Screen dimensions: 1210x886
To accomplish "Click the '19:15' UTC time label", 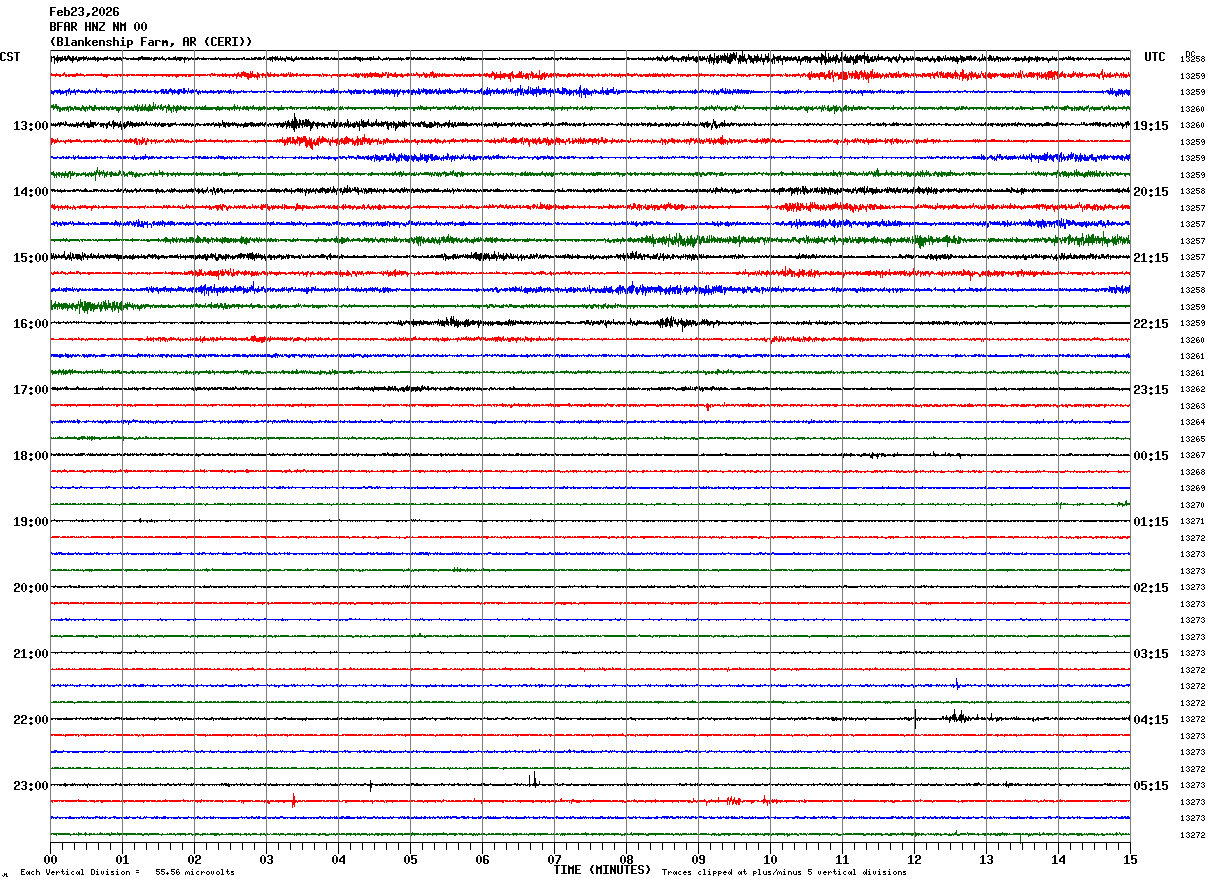I will click(x=1151, y=126).
